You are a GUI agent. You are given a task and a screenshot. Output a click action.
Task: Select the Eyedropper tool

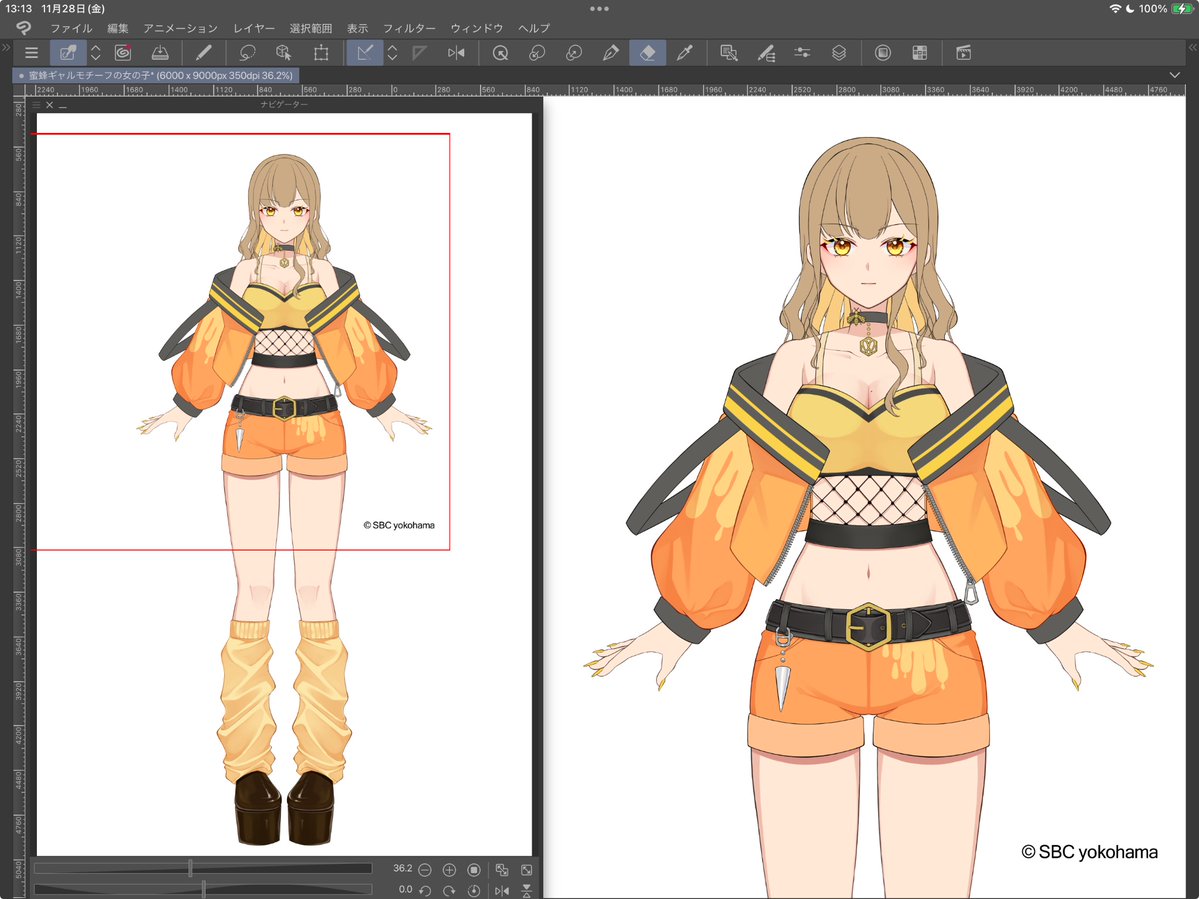tap(685, 53)
